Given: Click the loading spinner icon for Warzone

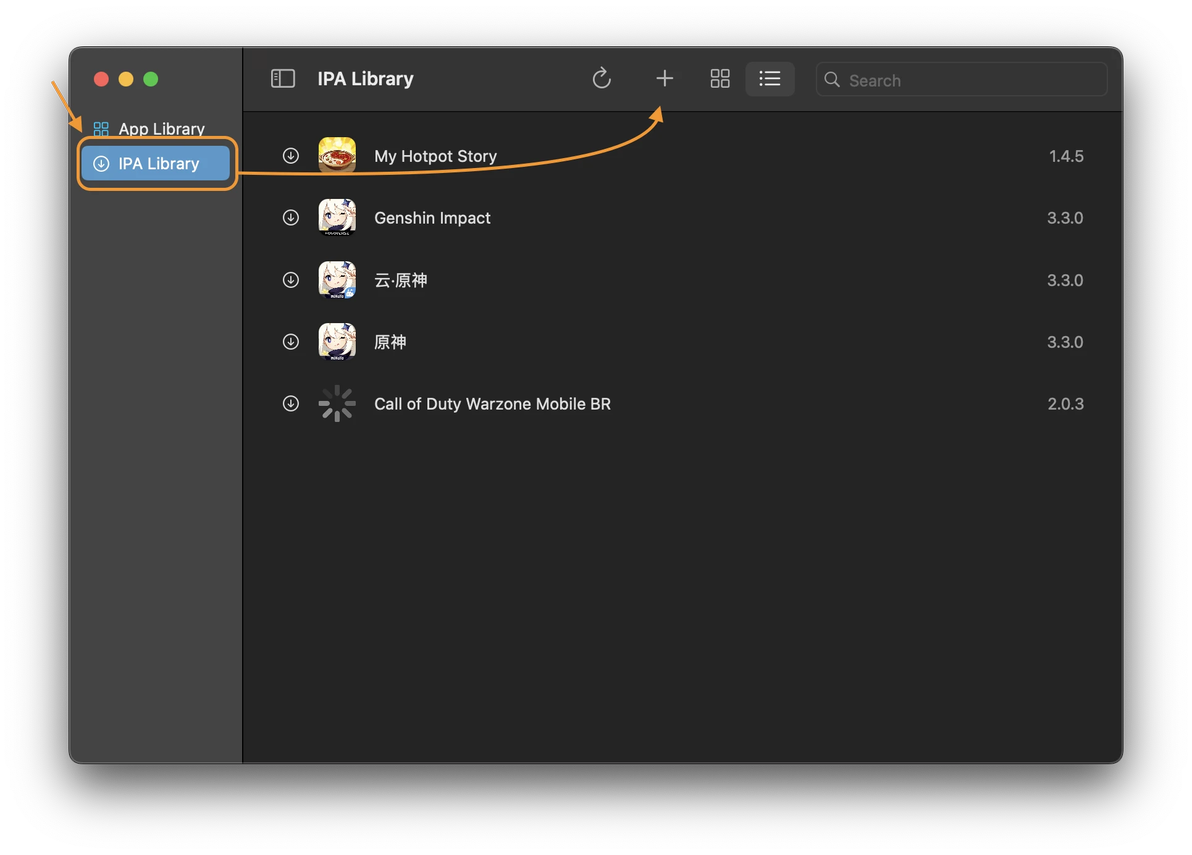Looking at the screenshot, I should [x=337, y=404].
